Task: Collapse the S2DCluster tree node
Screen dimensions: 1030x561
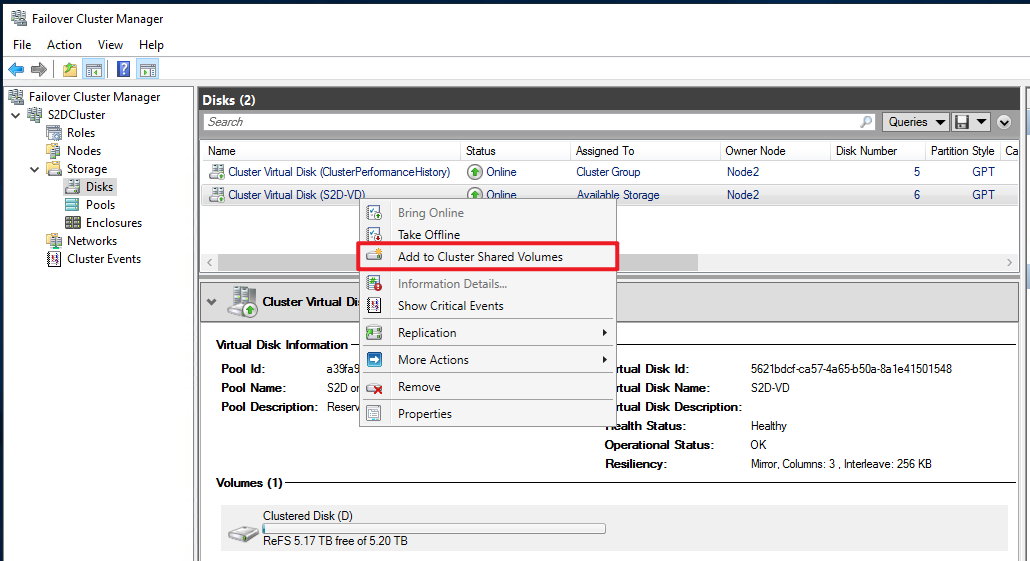Action: click(16, 115)
